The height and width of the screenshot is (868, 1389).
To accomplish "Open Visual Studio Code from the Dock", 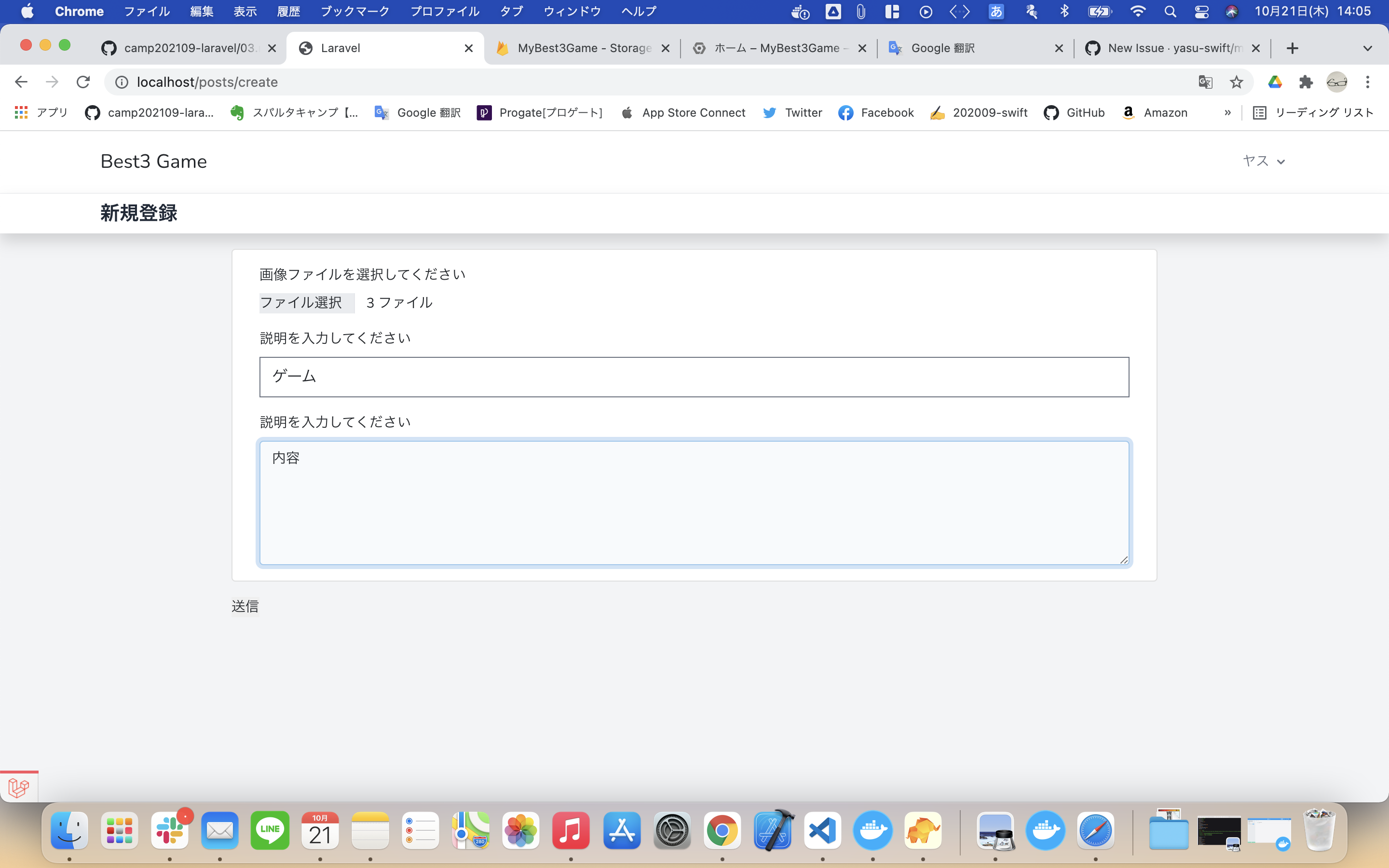I will pyautogui.click(x=822, y=830).
